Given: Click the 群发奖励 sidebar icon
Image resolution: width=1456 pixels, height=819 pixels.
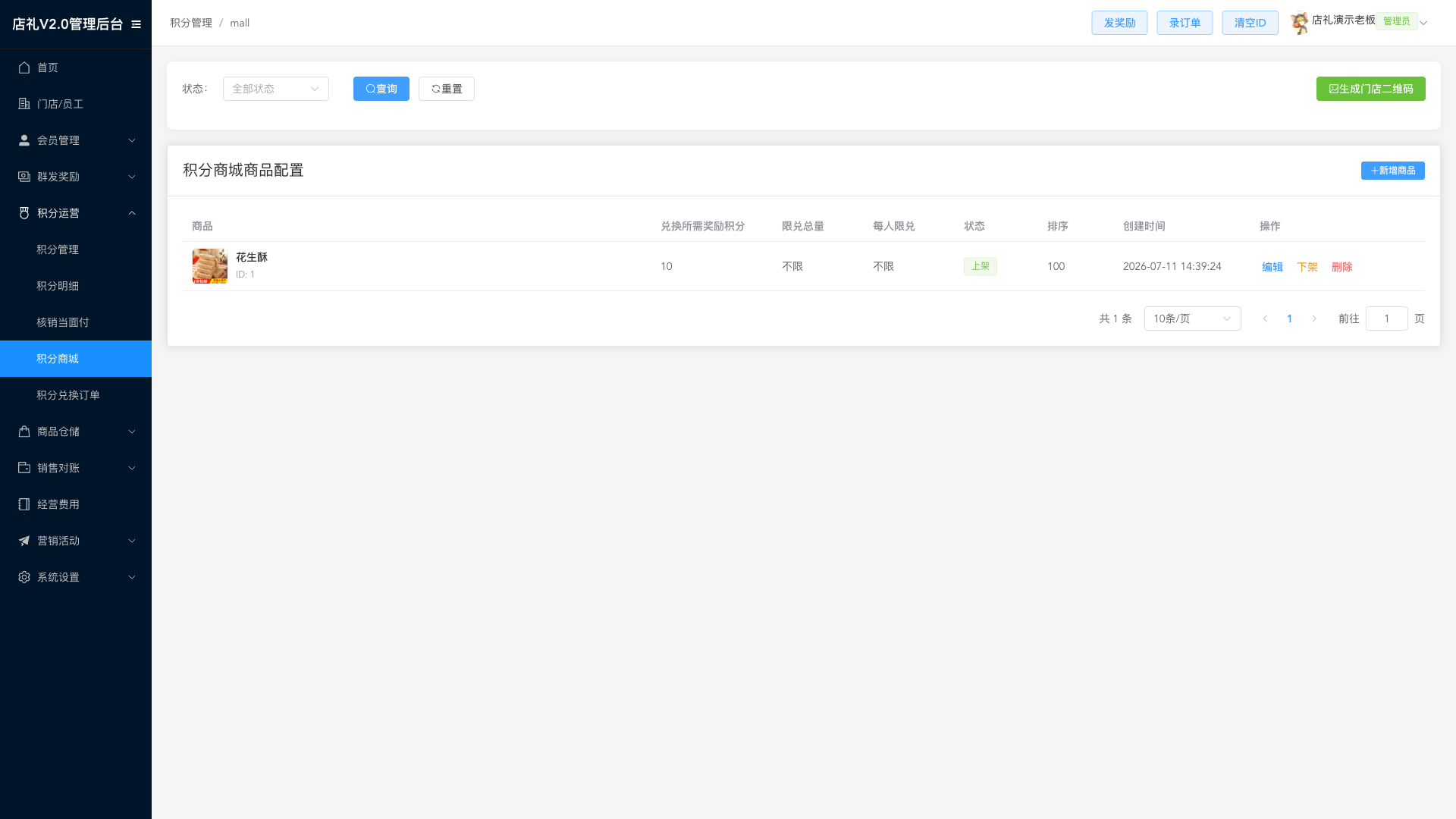Looking at the screenshot, I should [x=24, y=177].
